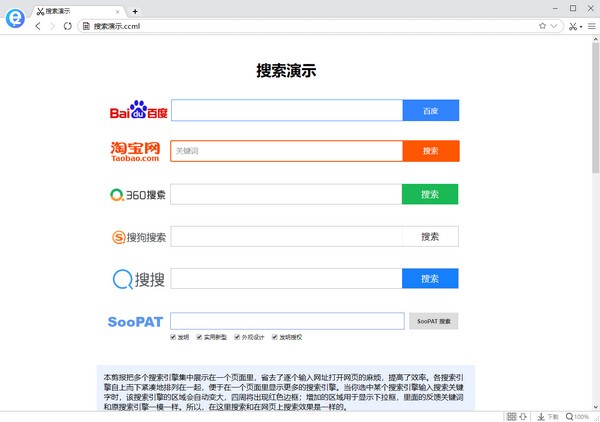Click the scissors screenshot tool icon

(572, 26)
